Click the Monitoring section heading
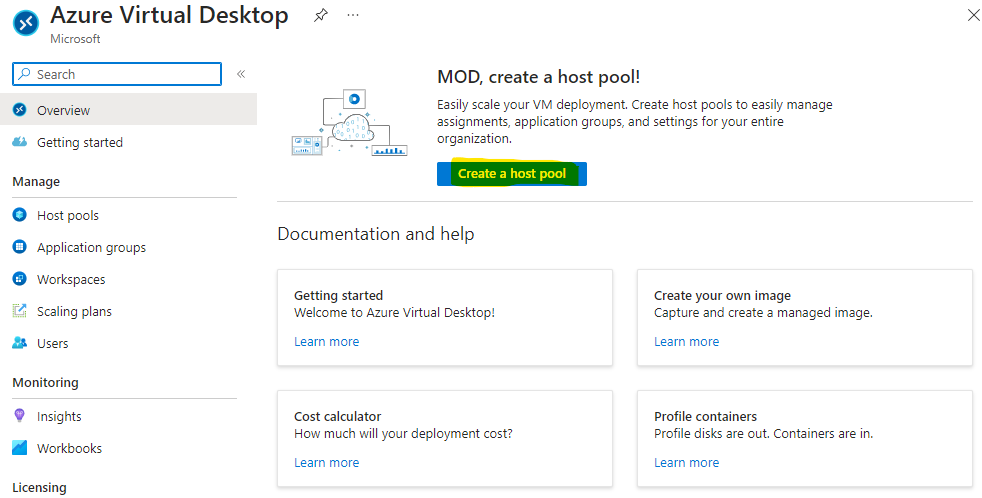This screenshot has width=982, height=498. coord(46,382)
